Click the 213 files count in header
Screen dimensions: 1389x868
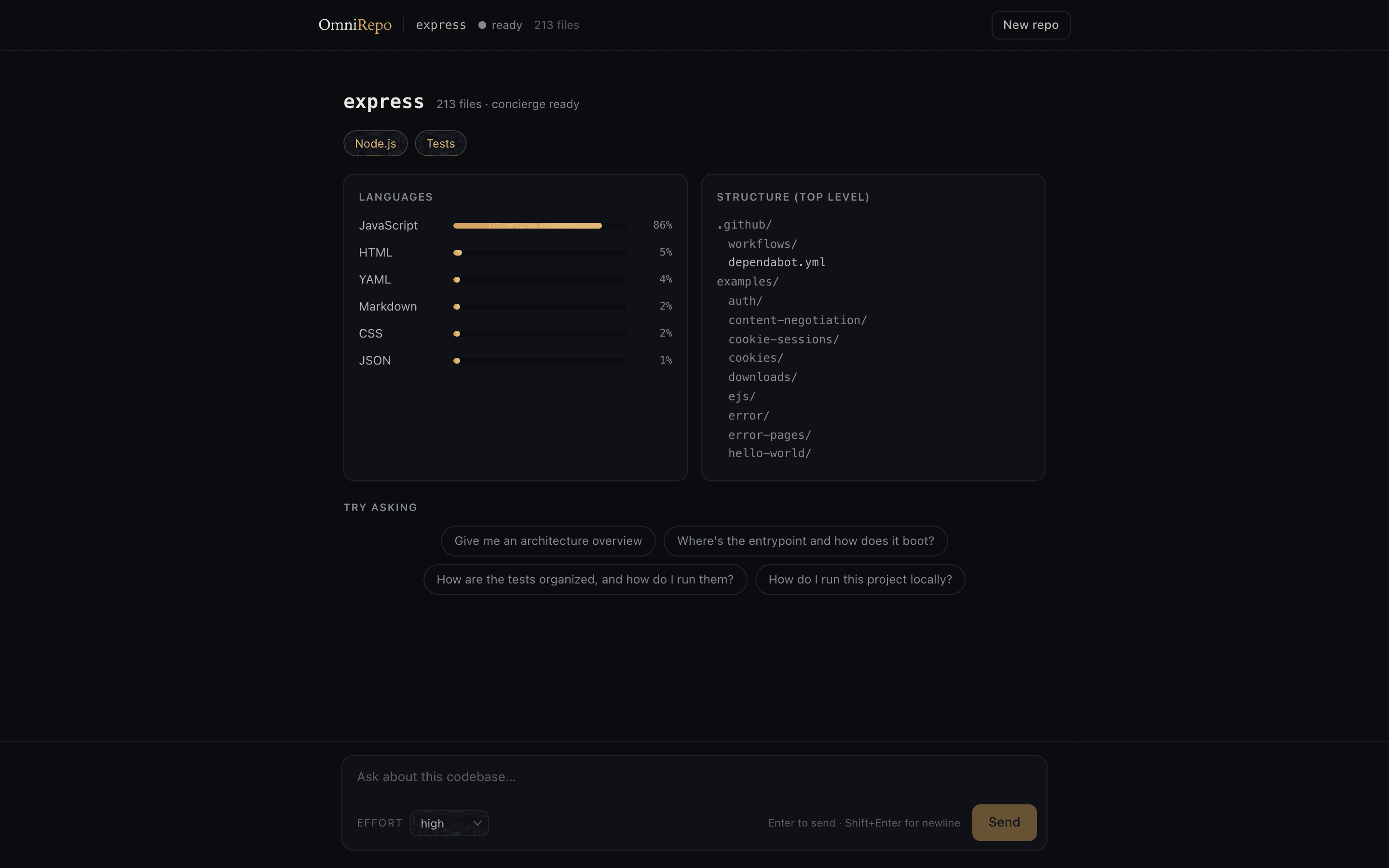pyautogui.click(x=556, y=25)
